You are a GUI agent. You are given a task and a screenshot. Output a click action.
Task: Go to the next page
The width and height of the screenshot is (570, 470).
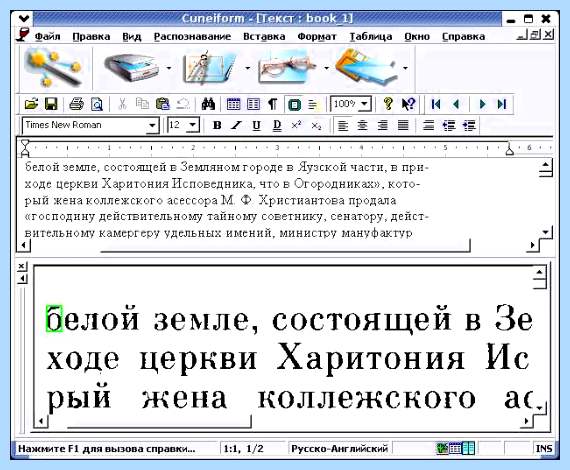point(482,104)
